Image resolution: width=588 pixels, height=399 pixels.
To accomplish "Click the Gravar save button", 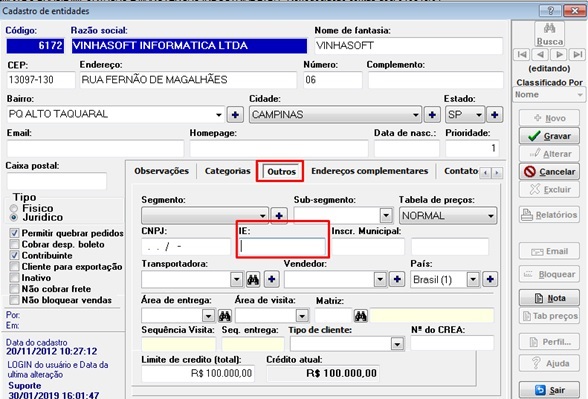I will [x=549, y=136].
